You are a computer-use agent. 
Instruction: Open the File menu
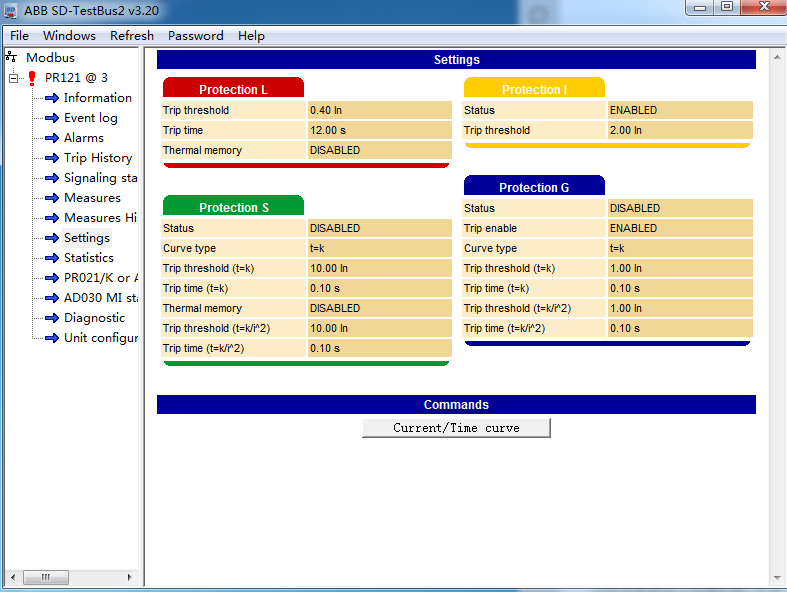[x=19, y=36]
